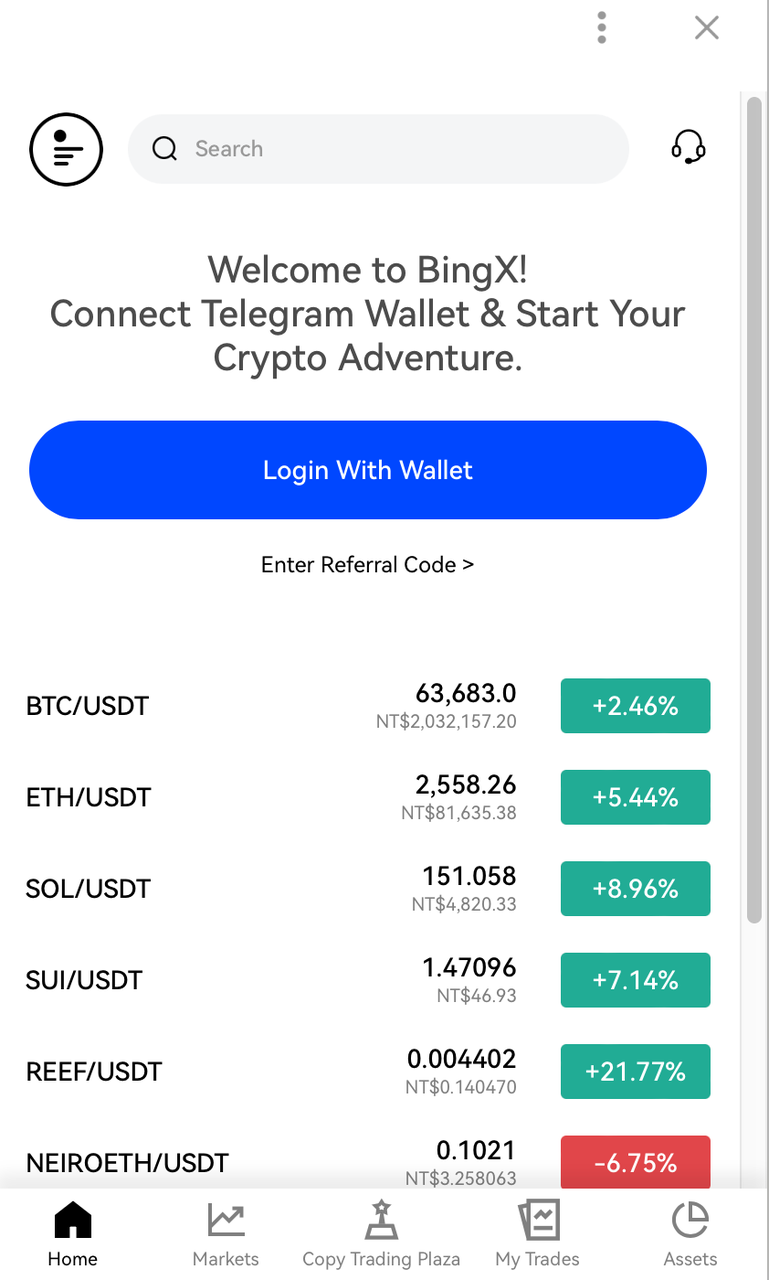Open the three-dot options menu

click(601, 28)
